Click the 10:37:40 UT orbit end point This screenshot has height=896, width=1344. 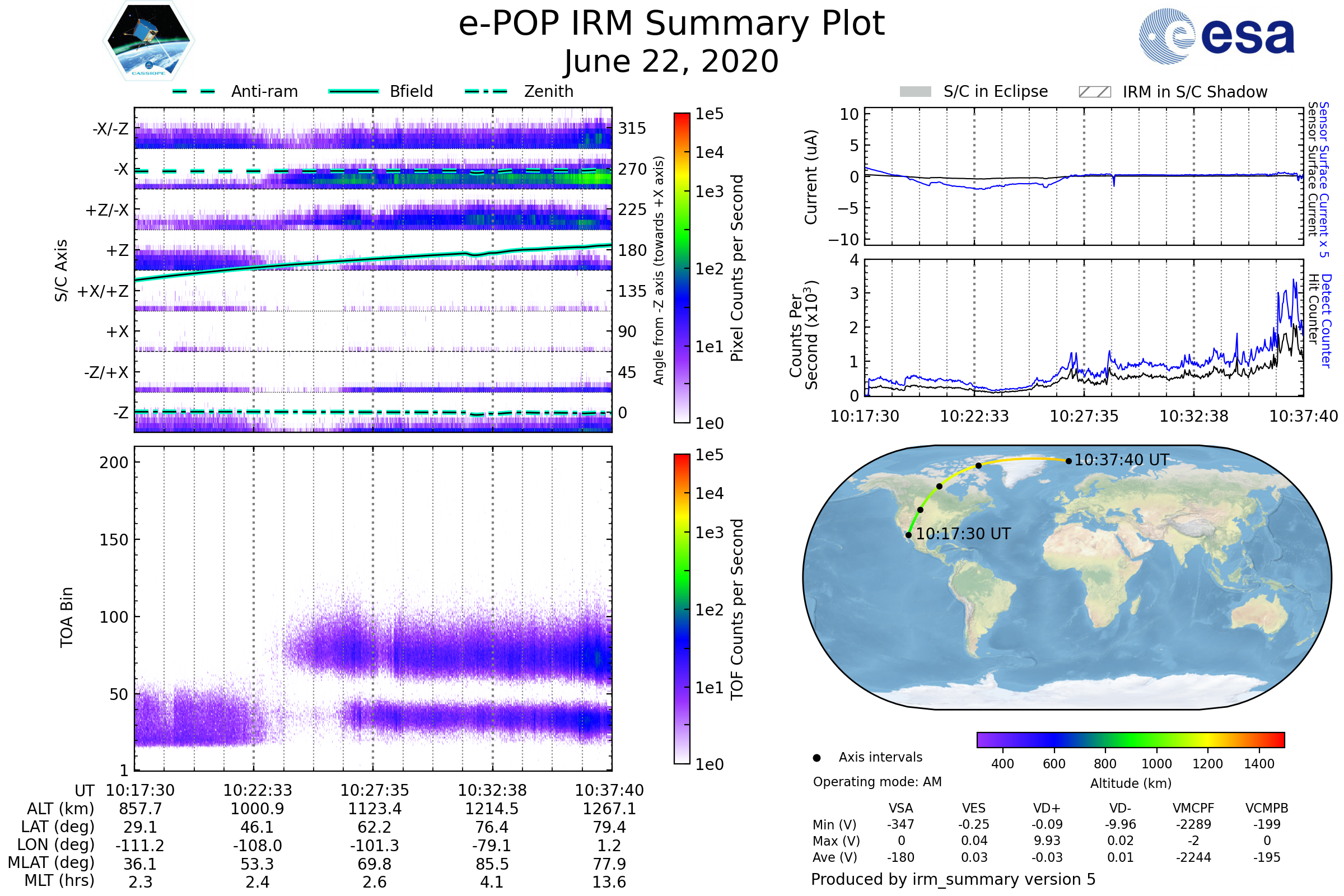1068,461
